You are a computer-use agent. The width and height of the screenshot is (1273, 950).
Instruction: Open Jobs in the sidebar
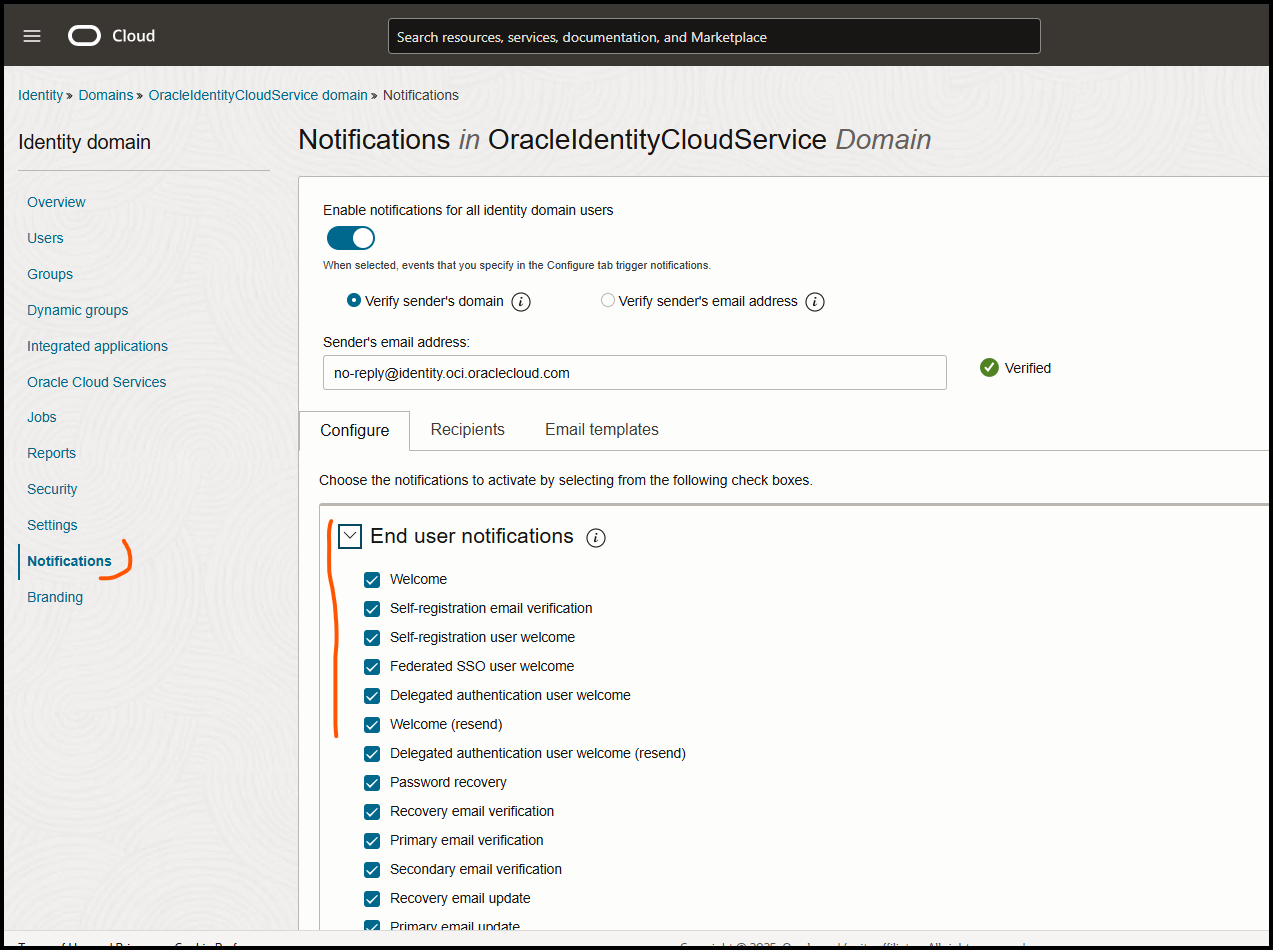coord(42,417)
